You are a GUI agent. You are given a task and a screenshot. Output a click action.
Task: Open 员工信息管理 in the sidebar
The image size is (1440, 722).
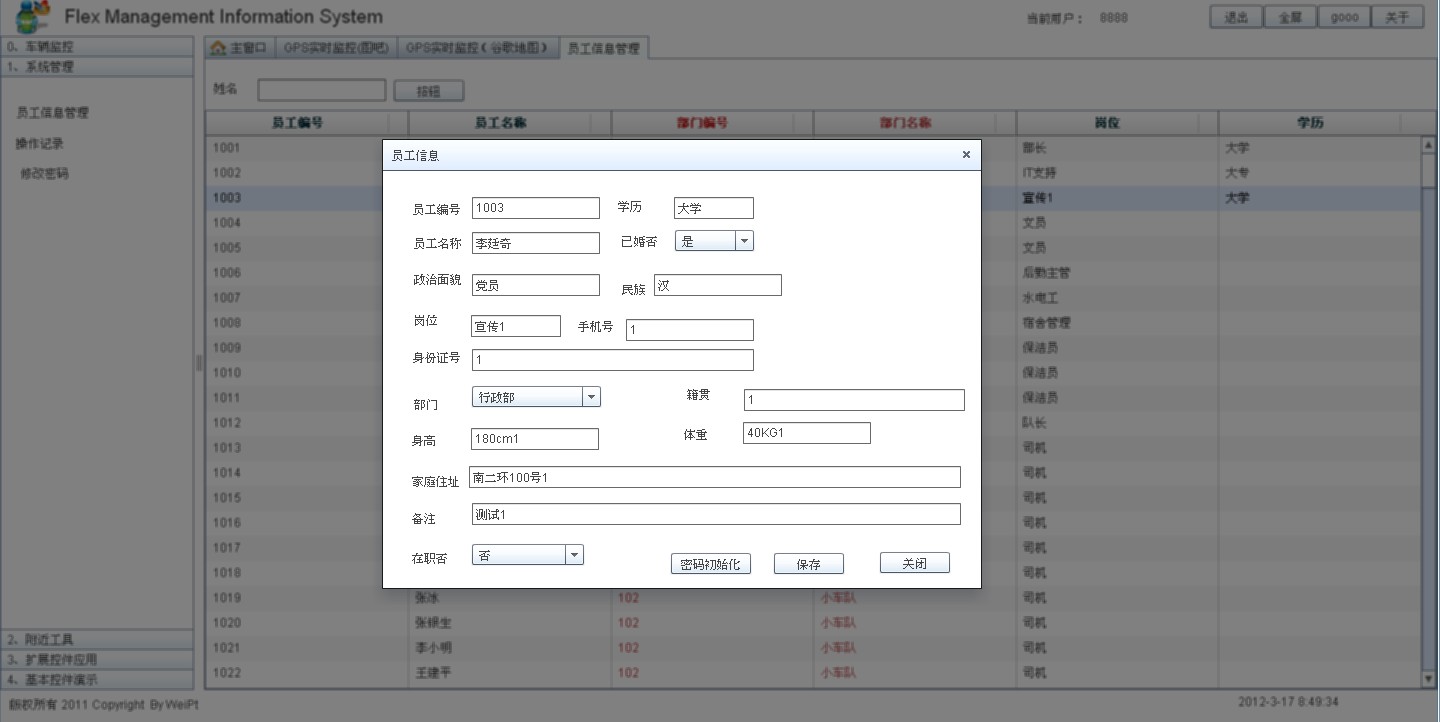[x=53, y=113]
